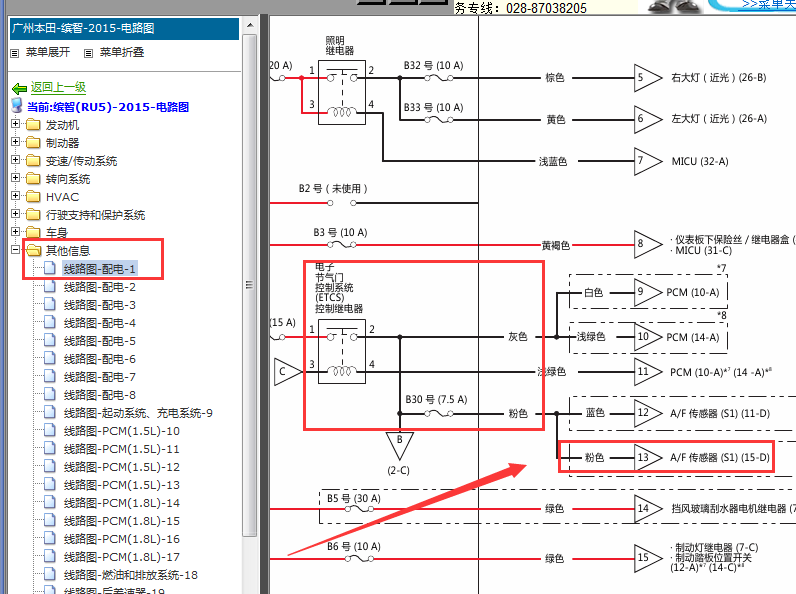The height and width of the screenshot is (594, 796).
Task: Click the HVAC folder icon
Action: coord(33,196)
